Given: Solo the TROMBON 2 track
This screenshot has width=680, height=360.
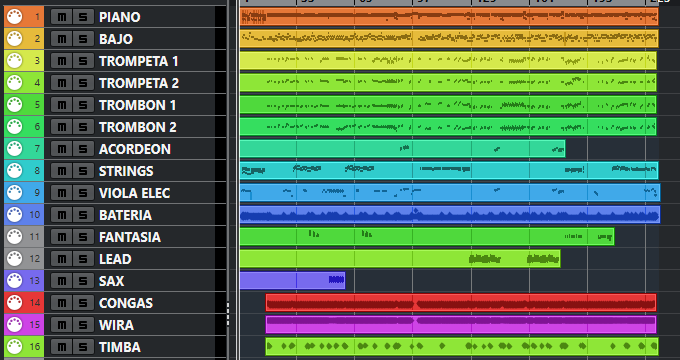Looking at the screenshot, I should (83, 127).
